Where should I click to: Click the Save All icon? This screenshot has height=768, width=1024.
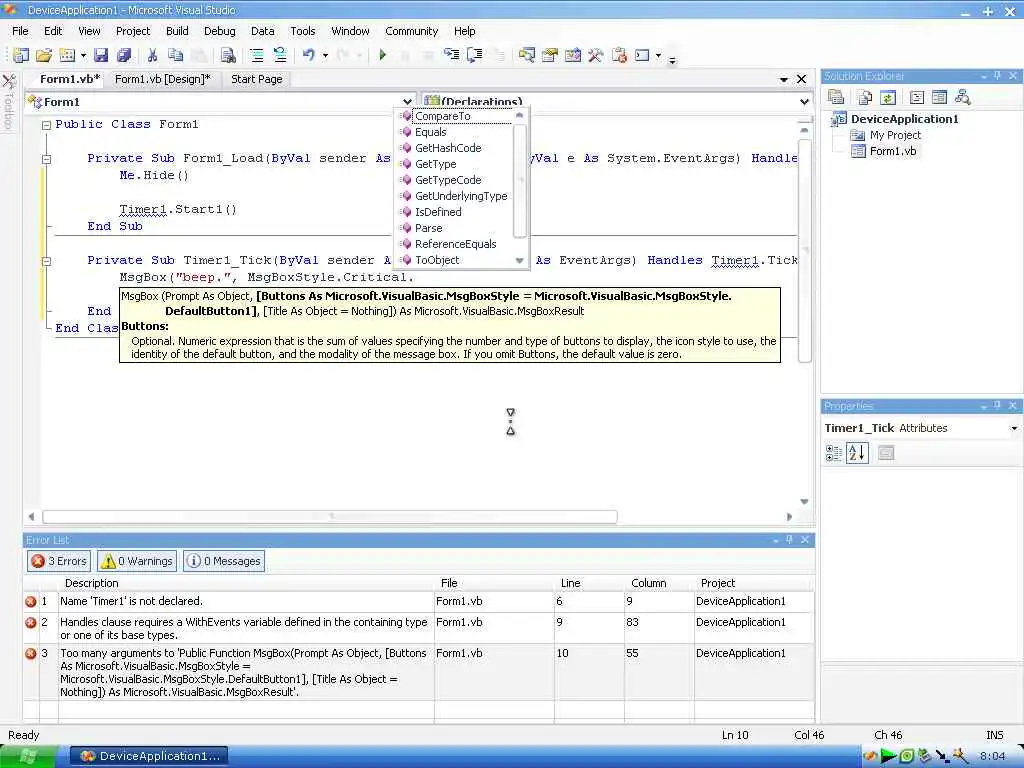[x=123, y=56]
